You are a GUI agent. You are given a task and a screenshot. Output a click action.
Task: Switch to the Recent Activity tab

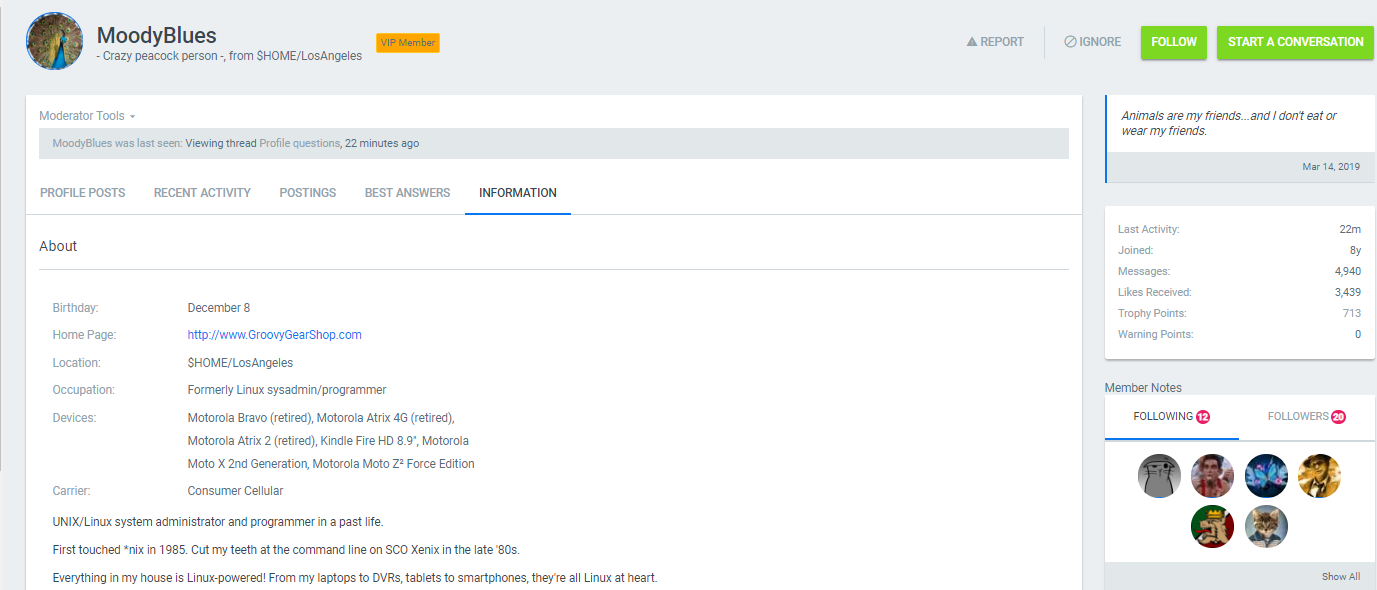point(202,193)
